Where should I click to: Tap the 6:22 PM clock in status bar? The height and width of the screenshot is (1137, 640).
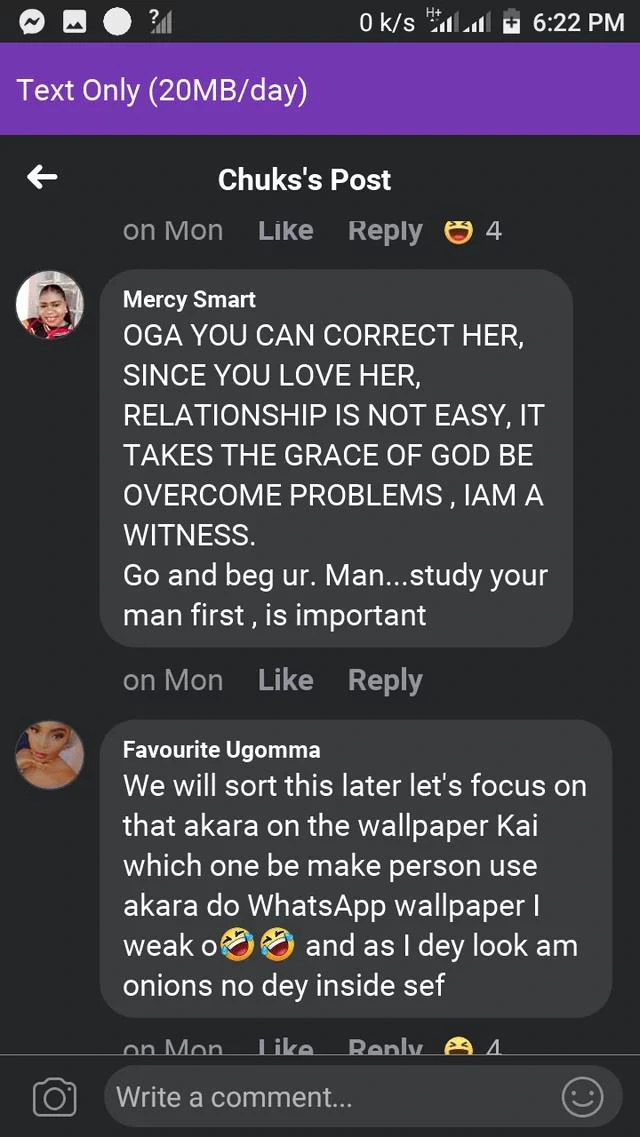578,22
